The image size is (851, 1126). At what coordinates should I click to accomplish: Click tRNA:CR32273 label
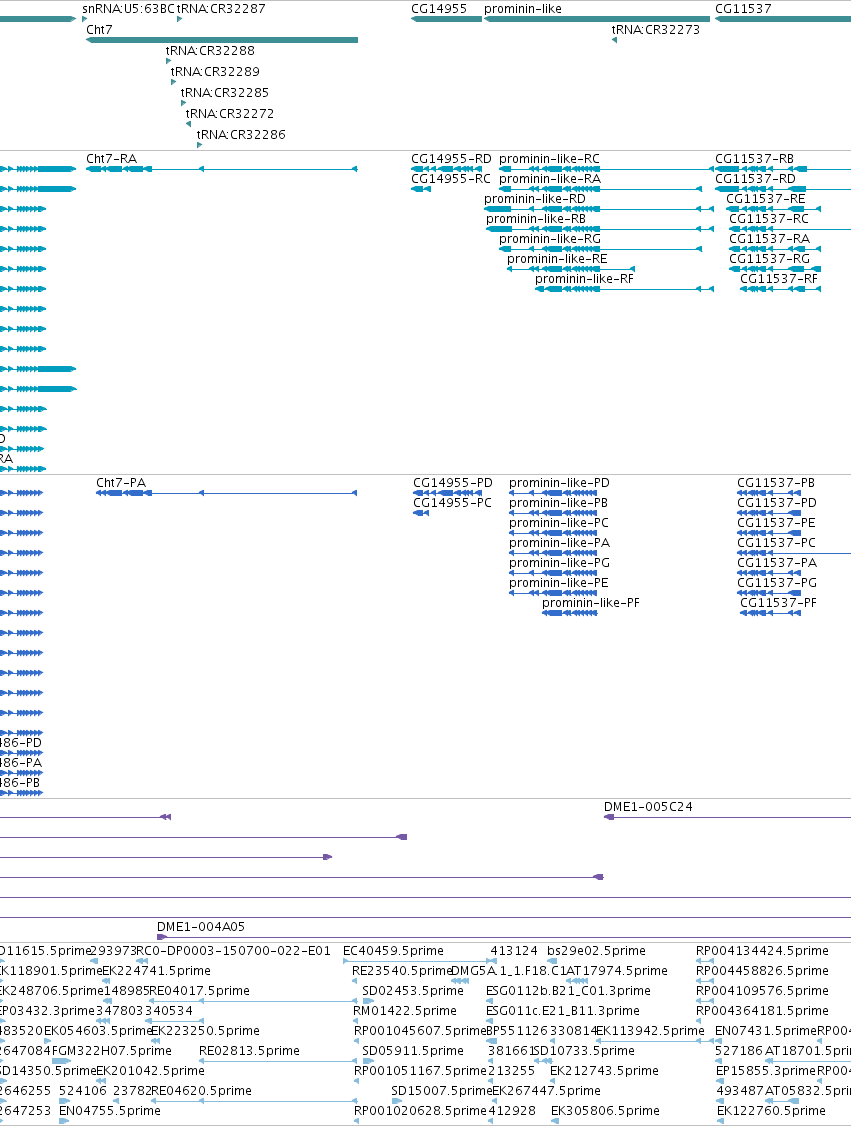tap(656, 30)
